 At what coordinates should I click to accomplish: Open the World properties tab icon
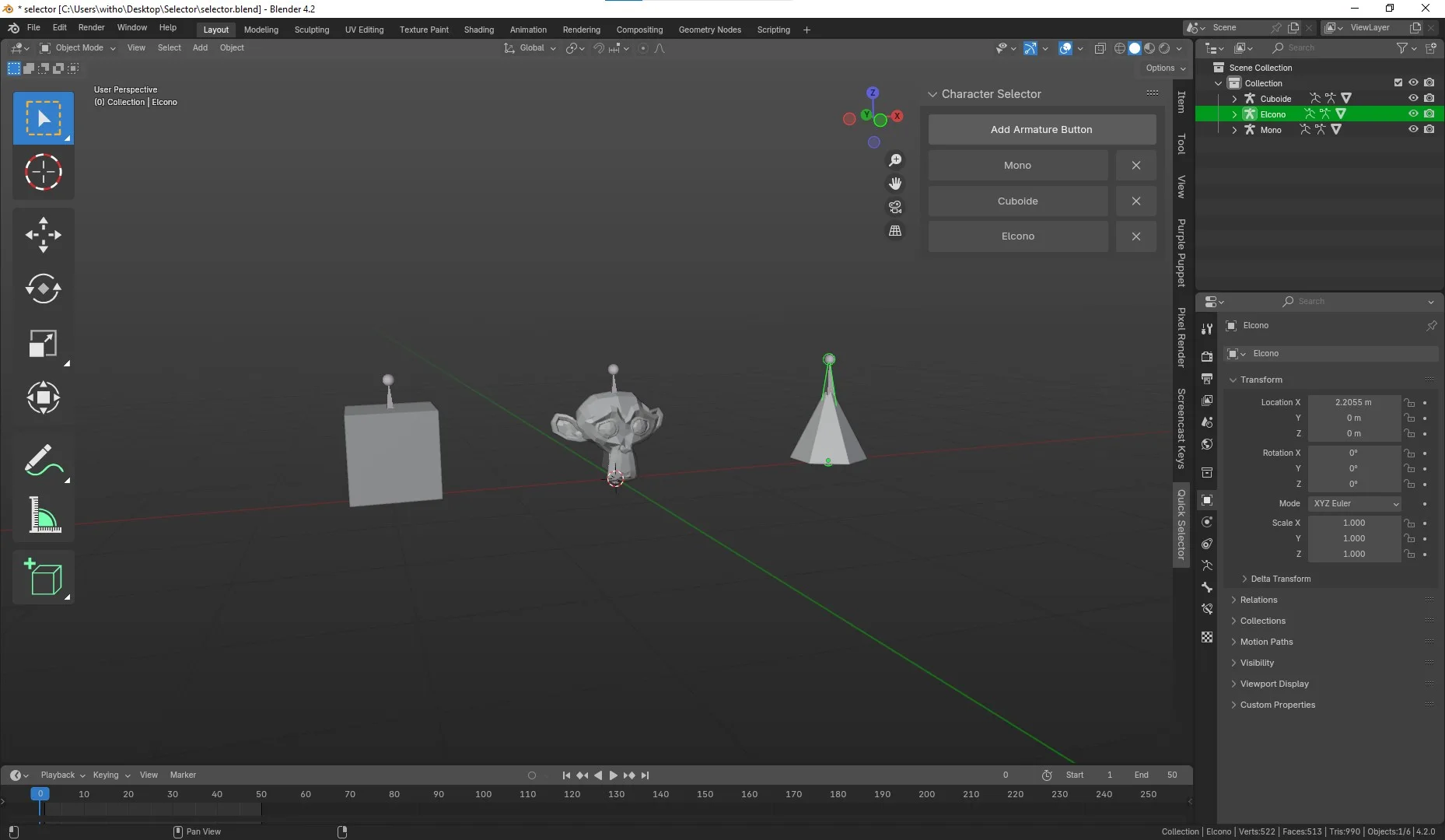[x=1207, y=444]
